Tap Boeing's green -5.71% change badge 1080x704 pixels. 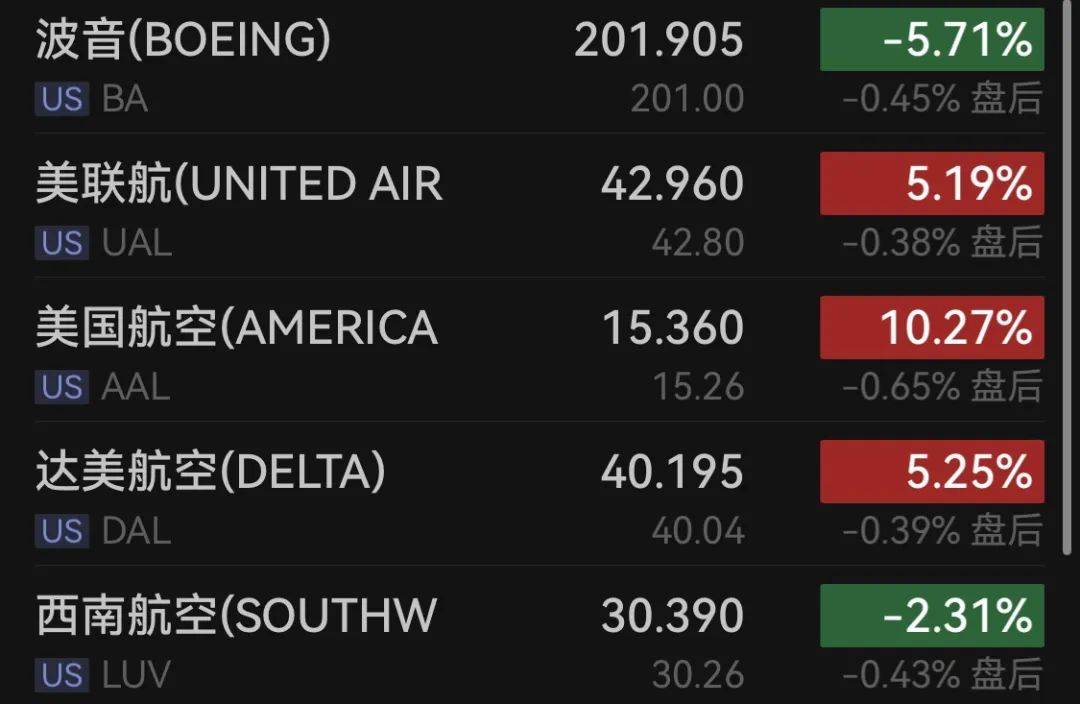tap(932, 39)
